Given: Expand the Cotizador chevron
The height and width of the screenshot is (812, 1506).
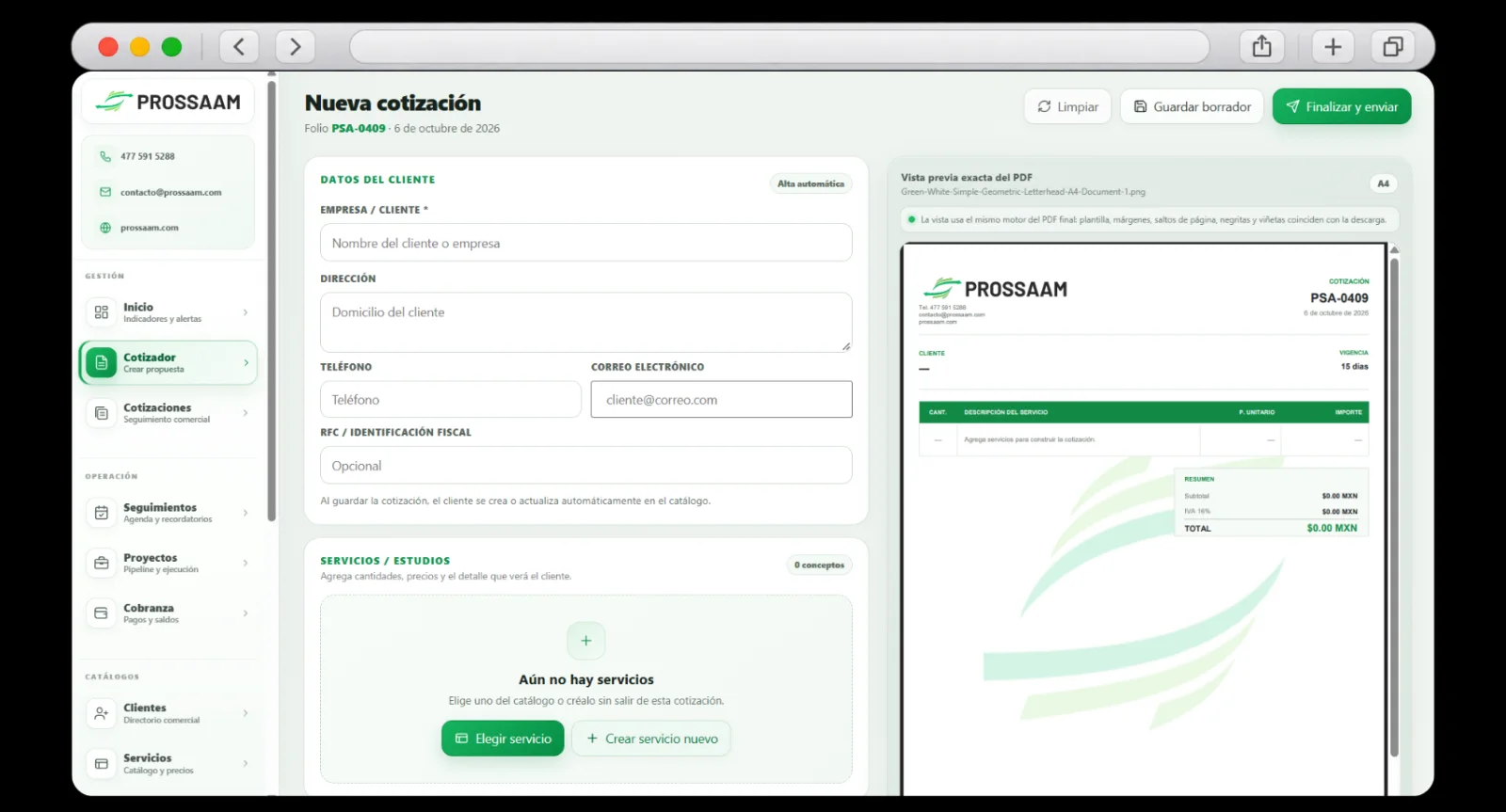Looking at the screenshot, I should coord(246,362).
